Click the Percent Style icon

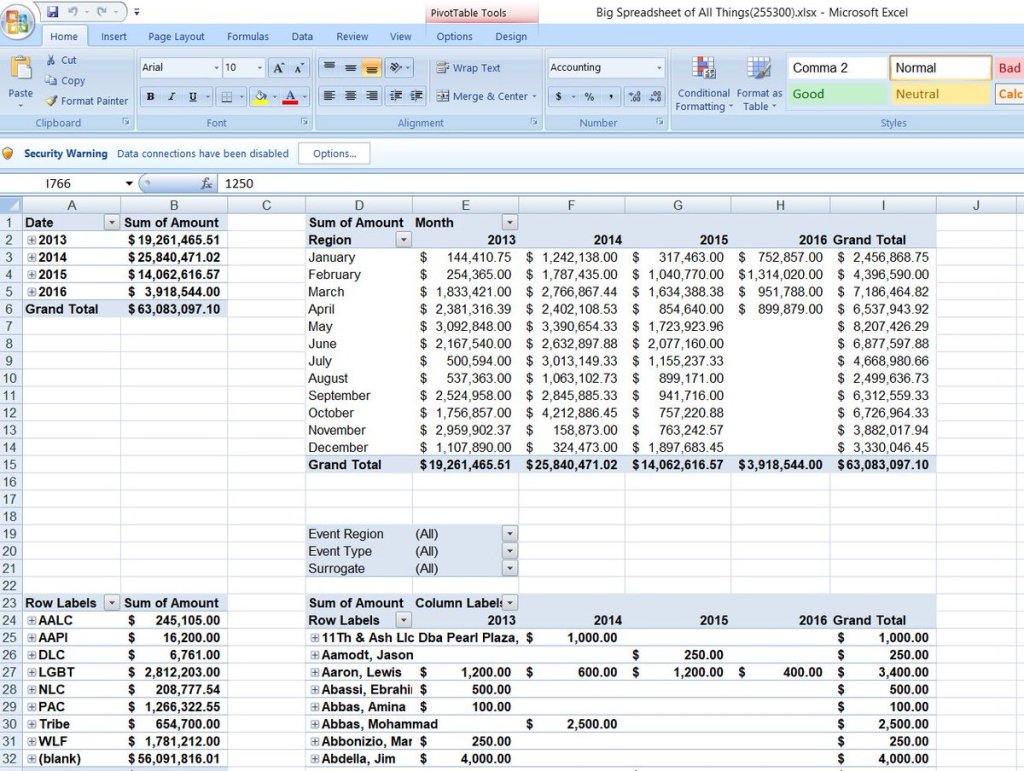click(x=589, y=97)
